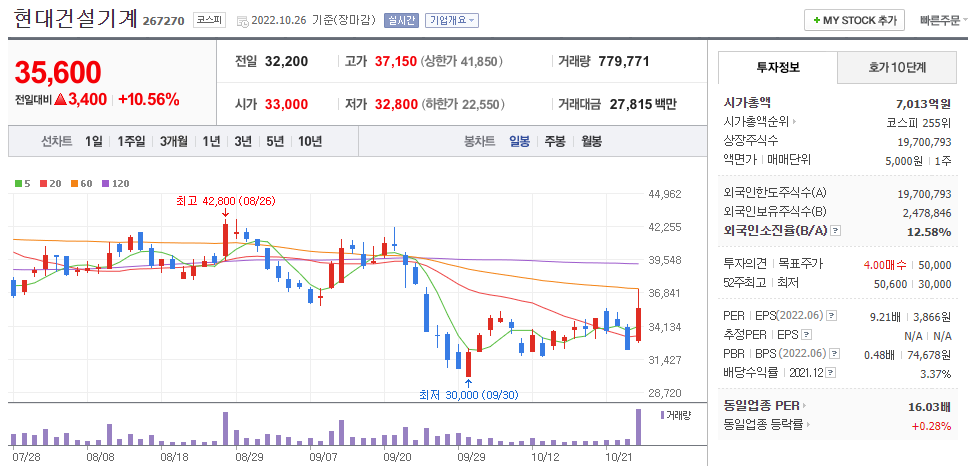Select 10년 line chart period
The height and width of the screenshot is (466, 971).
point(310,141)
